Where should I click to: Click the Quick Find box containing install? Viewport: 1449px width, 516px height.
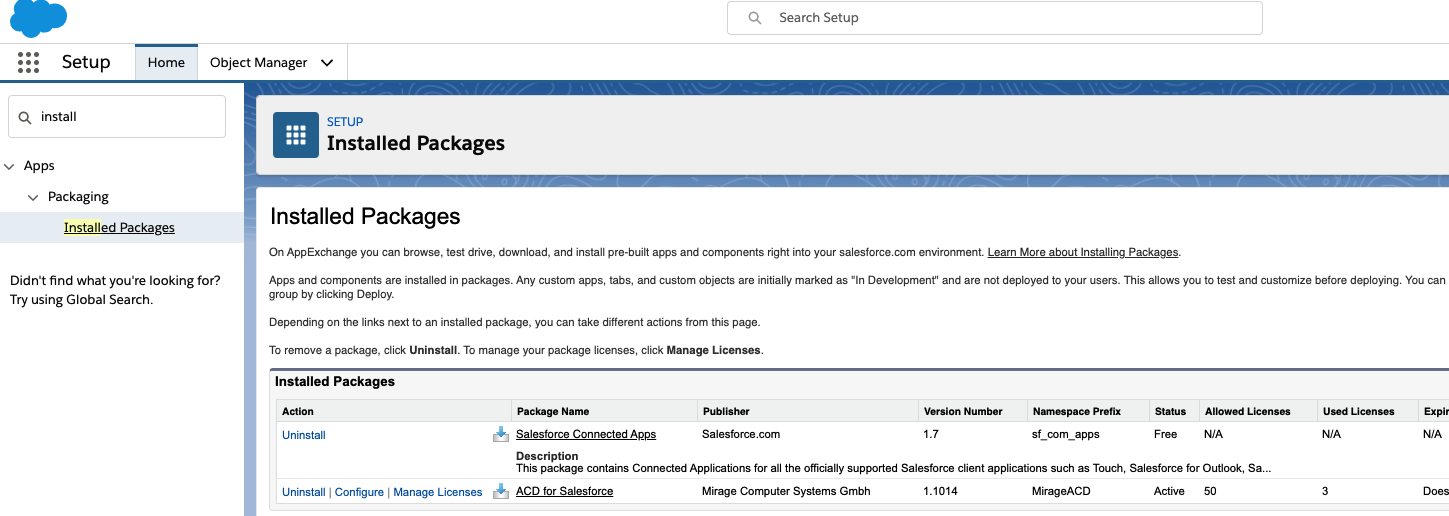(x=117, y=117)
